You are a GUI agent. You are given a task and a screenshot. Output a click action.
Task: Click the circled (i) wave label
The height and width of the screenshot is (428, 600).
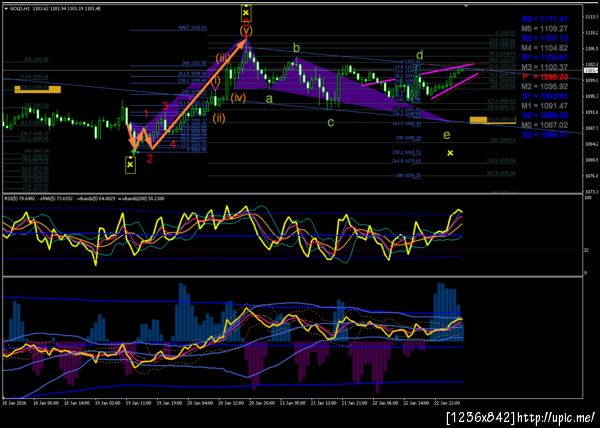216,82
